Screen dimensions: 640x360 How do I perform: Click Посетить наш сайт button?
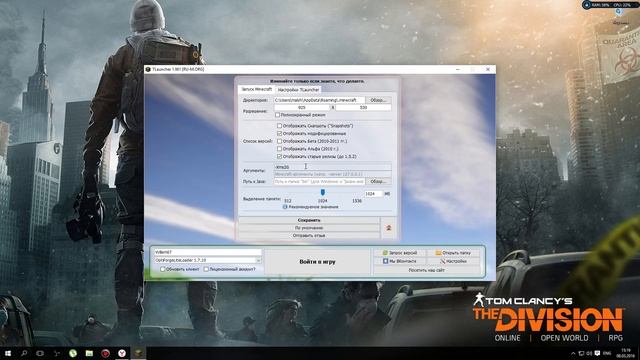(x=427, y=270)
